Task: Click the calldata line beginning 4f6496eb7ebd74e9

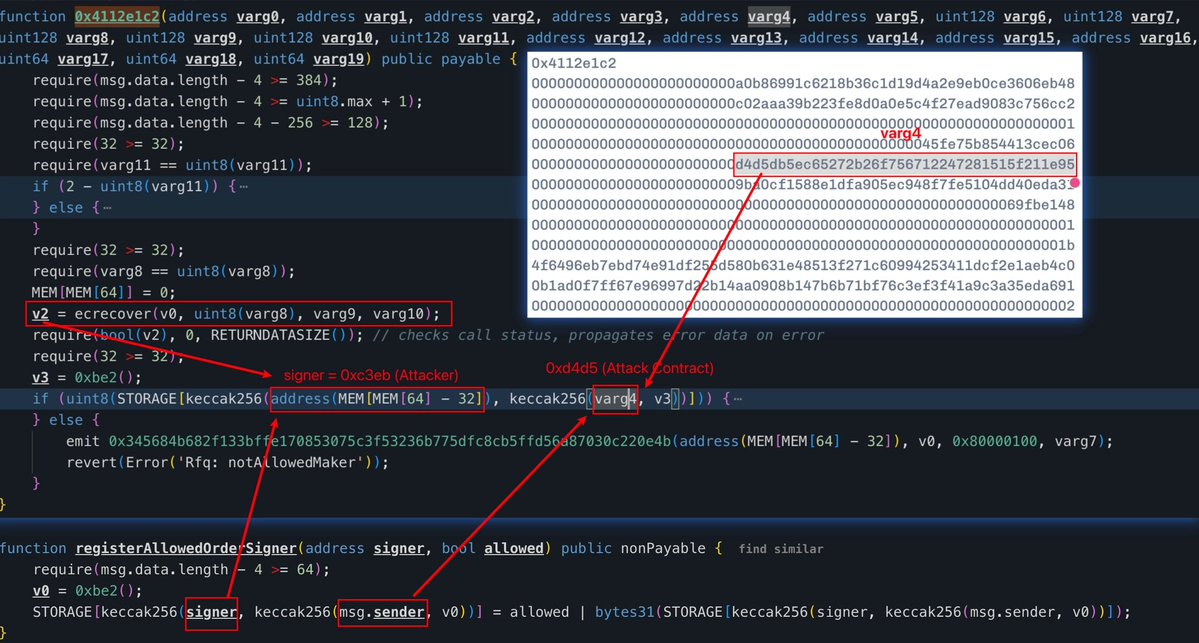Action: point(803,265)
